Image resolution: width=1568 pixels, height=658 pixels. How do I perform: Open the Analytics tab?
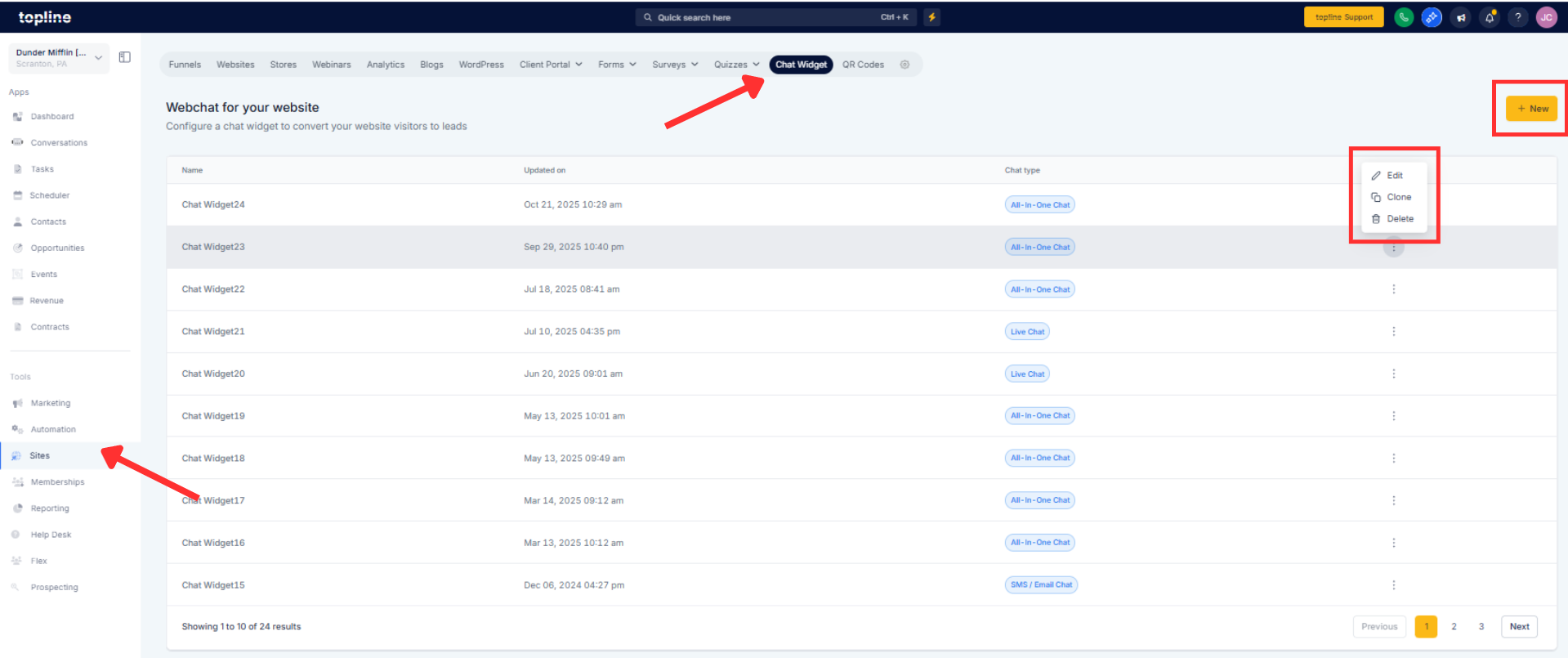pyautogui.click(x=386, y=65)
